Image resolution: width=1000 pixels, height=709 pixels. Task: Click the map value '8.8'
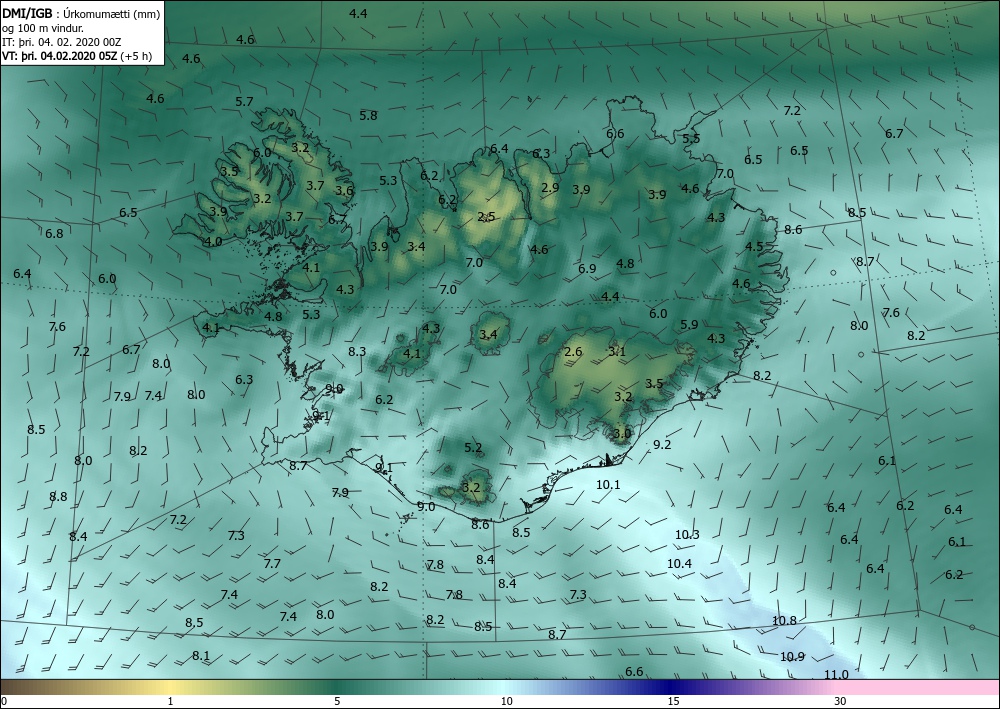(x=58, y=496)
